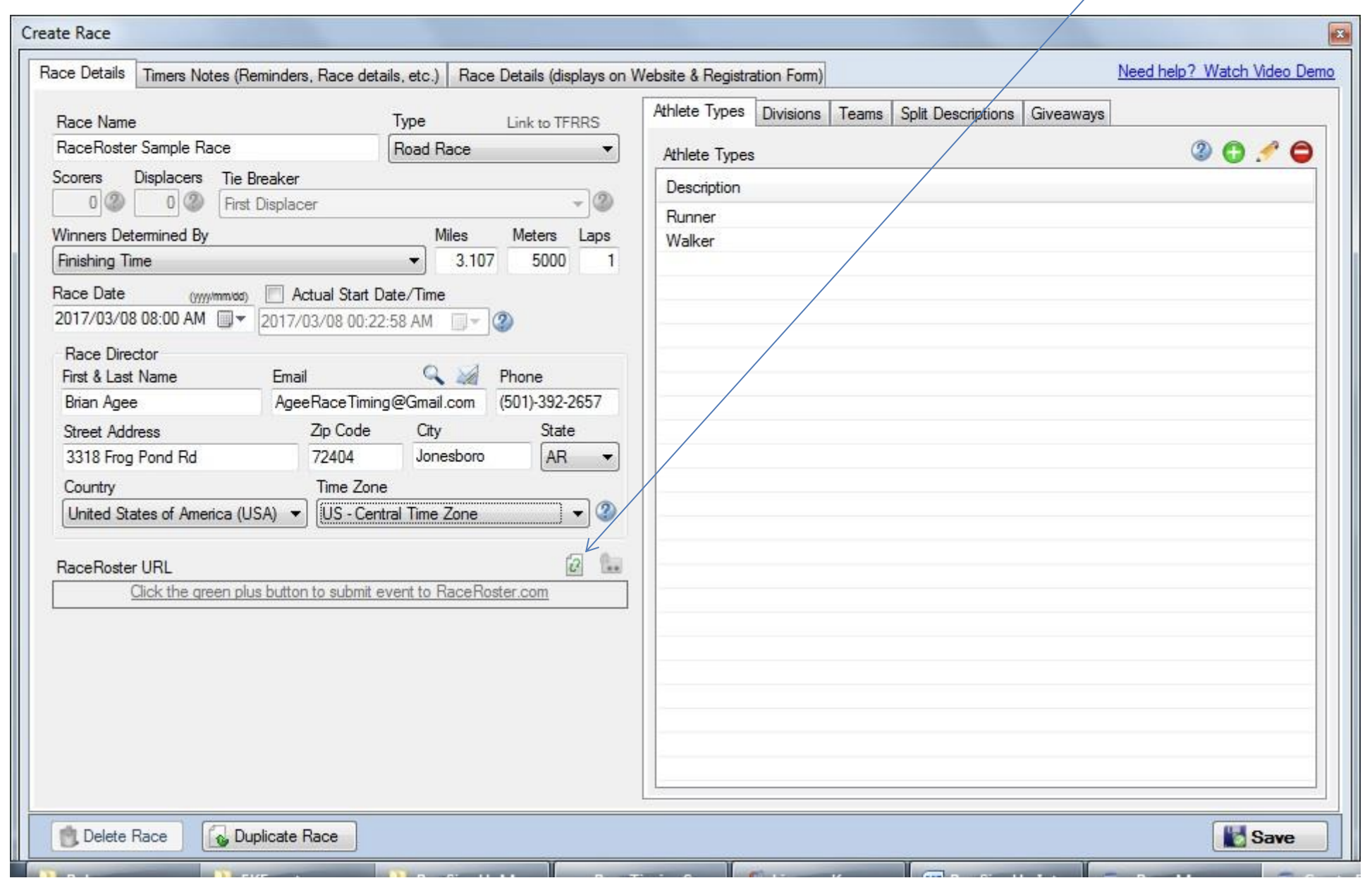Click the magnifier search icon above Email
This screenshot has height=890, width=1372.
point(433,374)
